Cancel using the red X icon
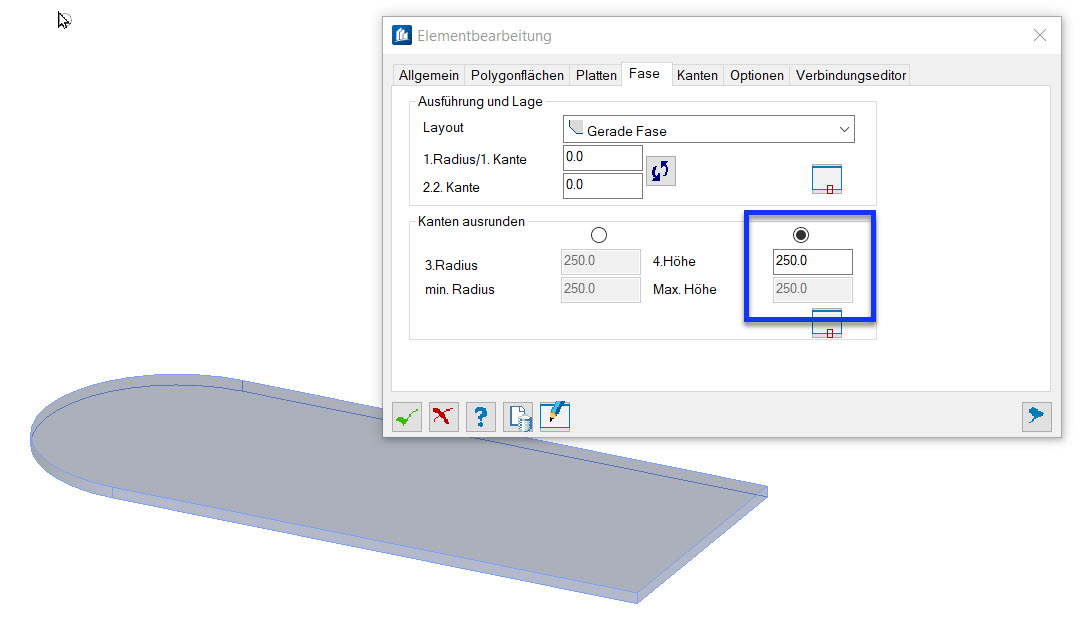Viewport: 1089px width, 623px height. coord(443,417)
